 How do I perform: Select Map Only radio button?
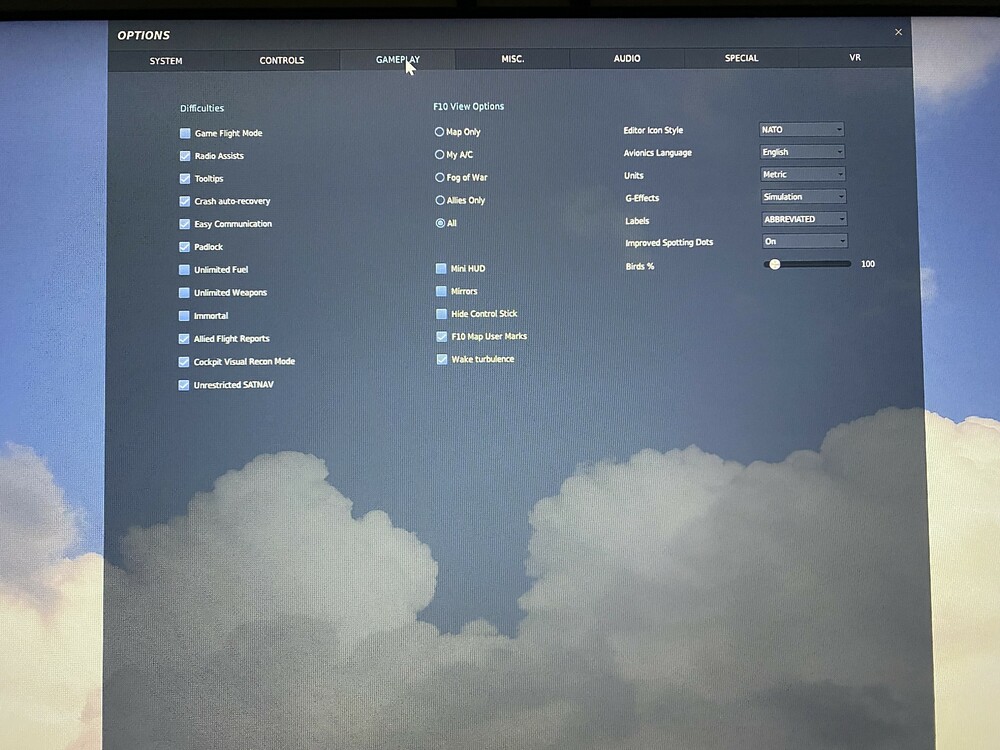pyautogui.click(x=439, y=132)
